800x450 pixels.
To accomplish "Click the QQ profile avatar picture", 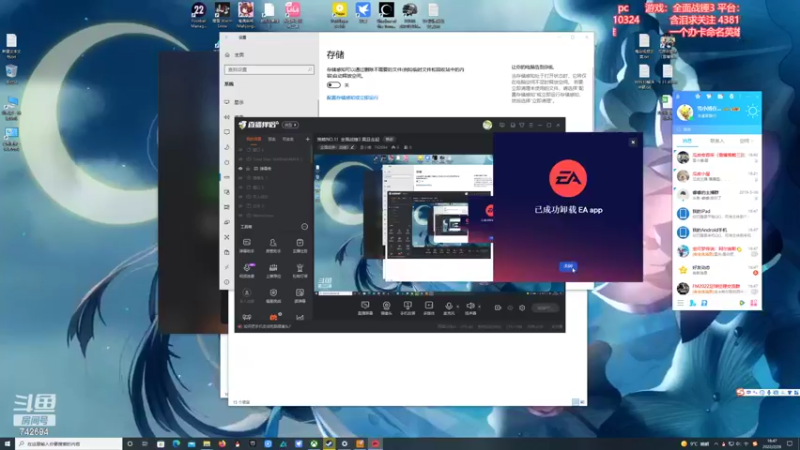I will (x=685, y=111).
